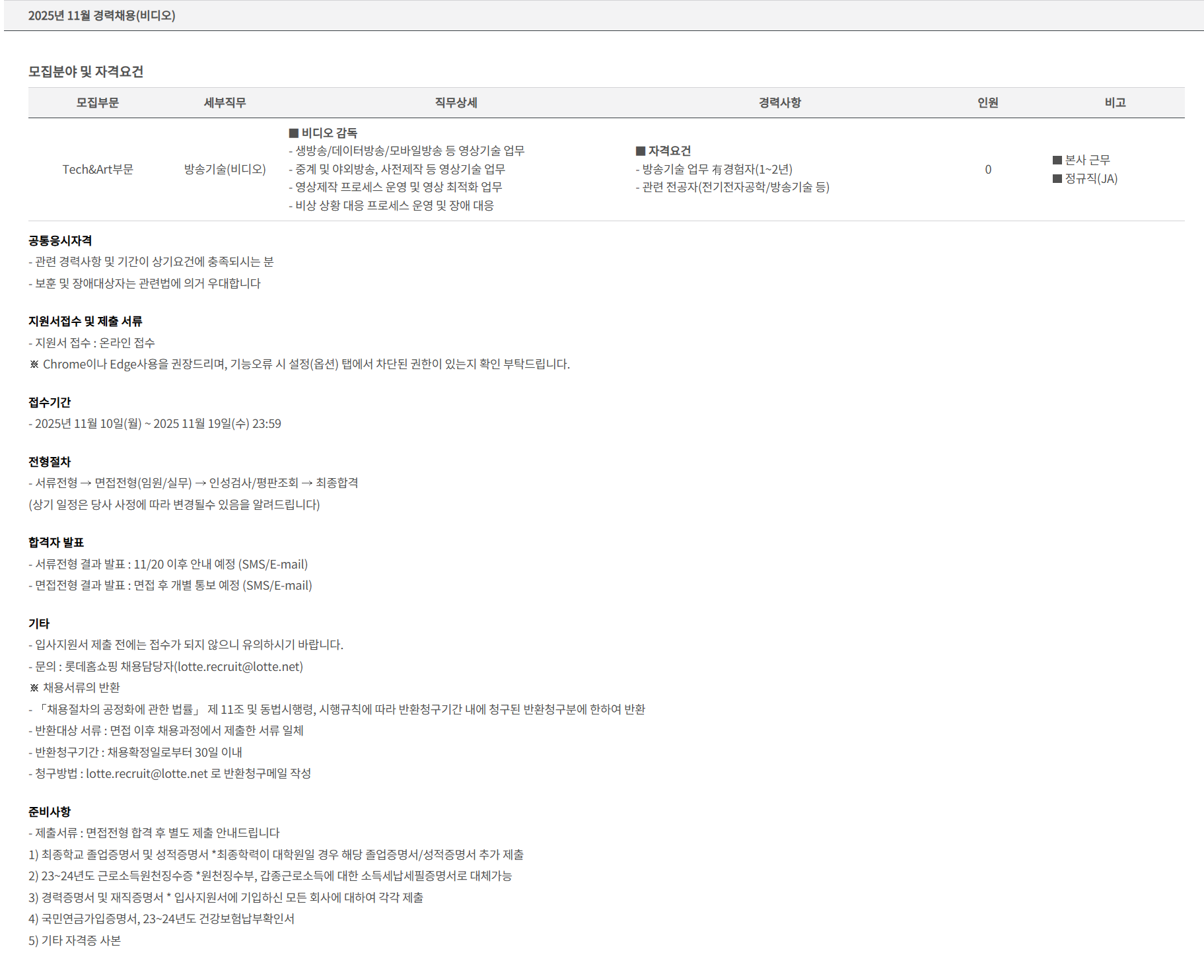Click the 접수기간 section heading
This screenshot has height=980, width=1204.
coord(50,403)
